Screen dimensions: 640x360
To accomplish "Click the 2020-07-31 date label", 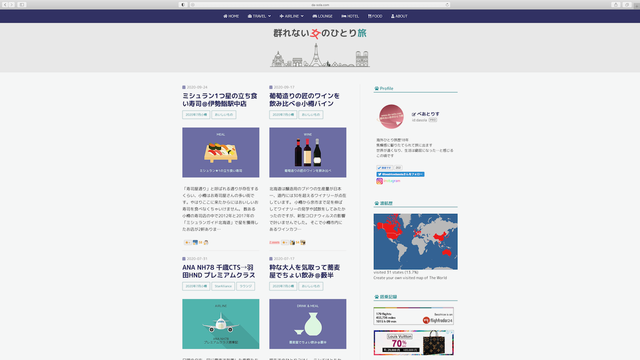I will [197, 259].
